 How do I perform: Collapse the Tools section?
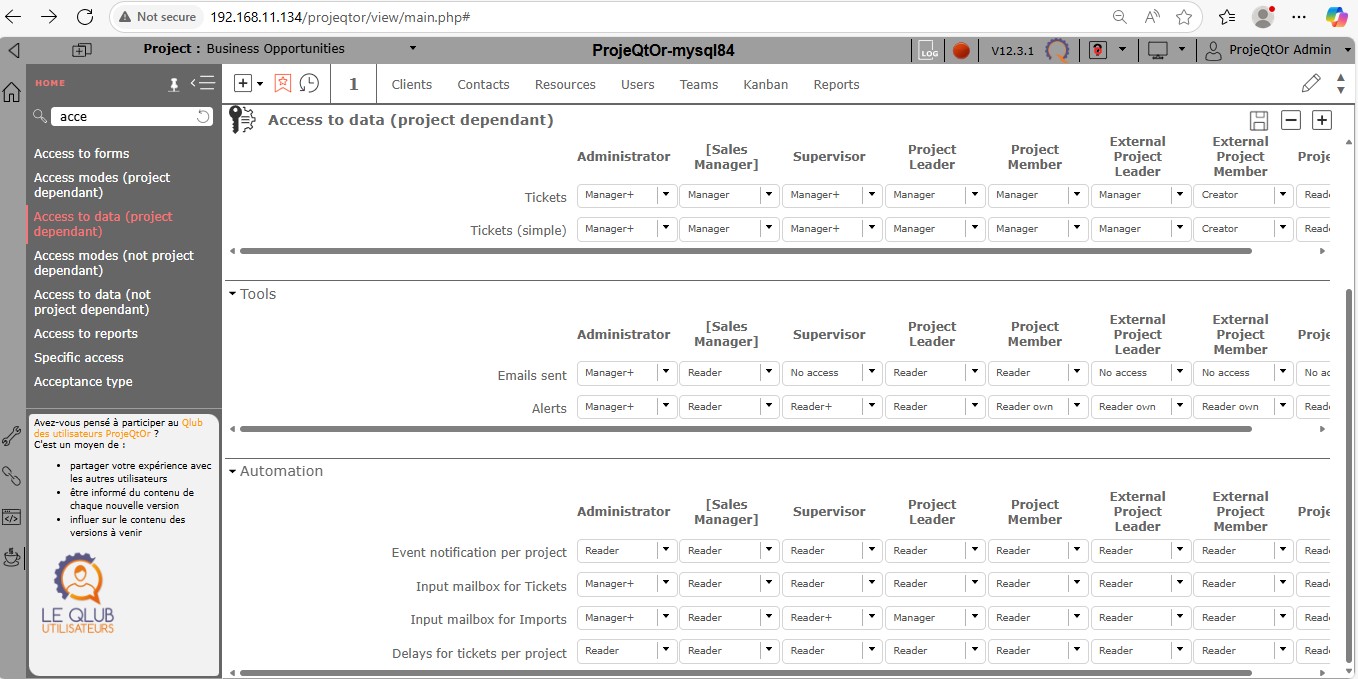(x=233, y=294)
